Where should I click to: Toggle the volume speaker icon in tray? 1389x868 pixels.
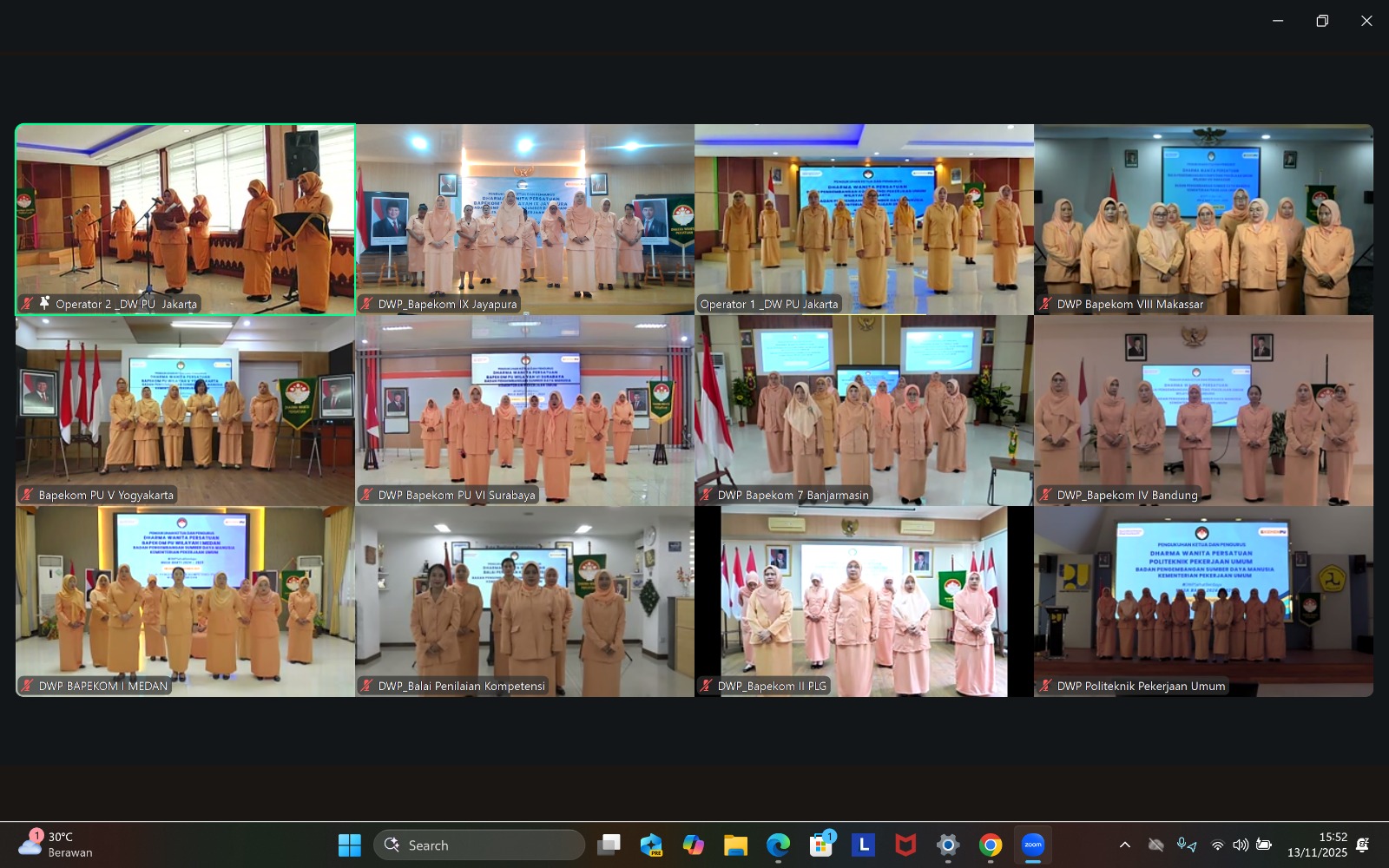point(1241,845)
